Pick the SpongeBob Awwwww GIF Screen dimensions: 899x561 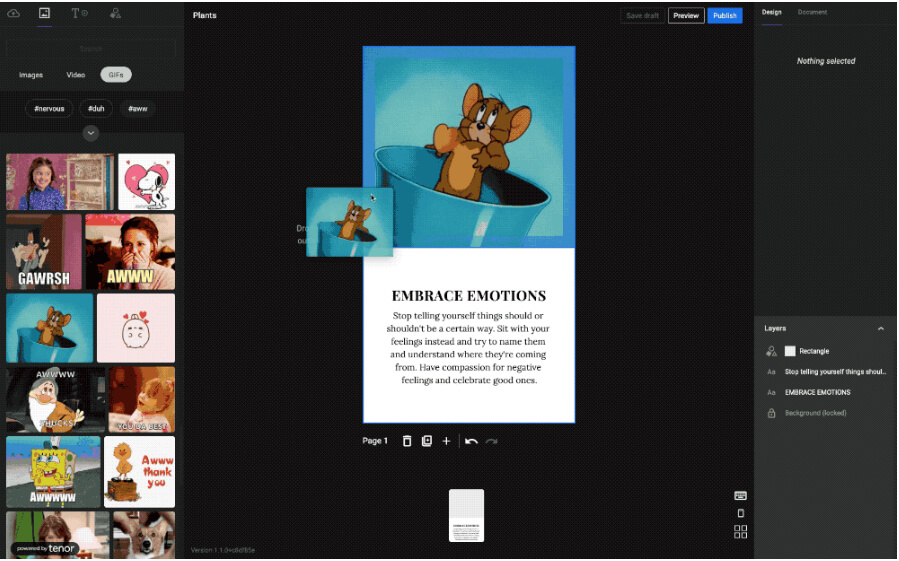(x=53, y=472)
